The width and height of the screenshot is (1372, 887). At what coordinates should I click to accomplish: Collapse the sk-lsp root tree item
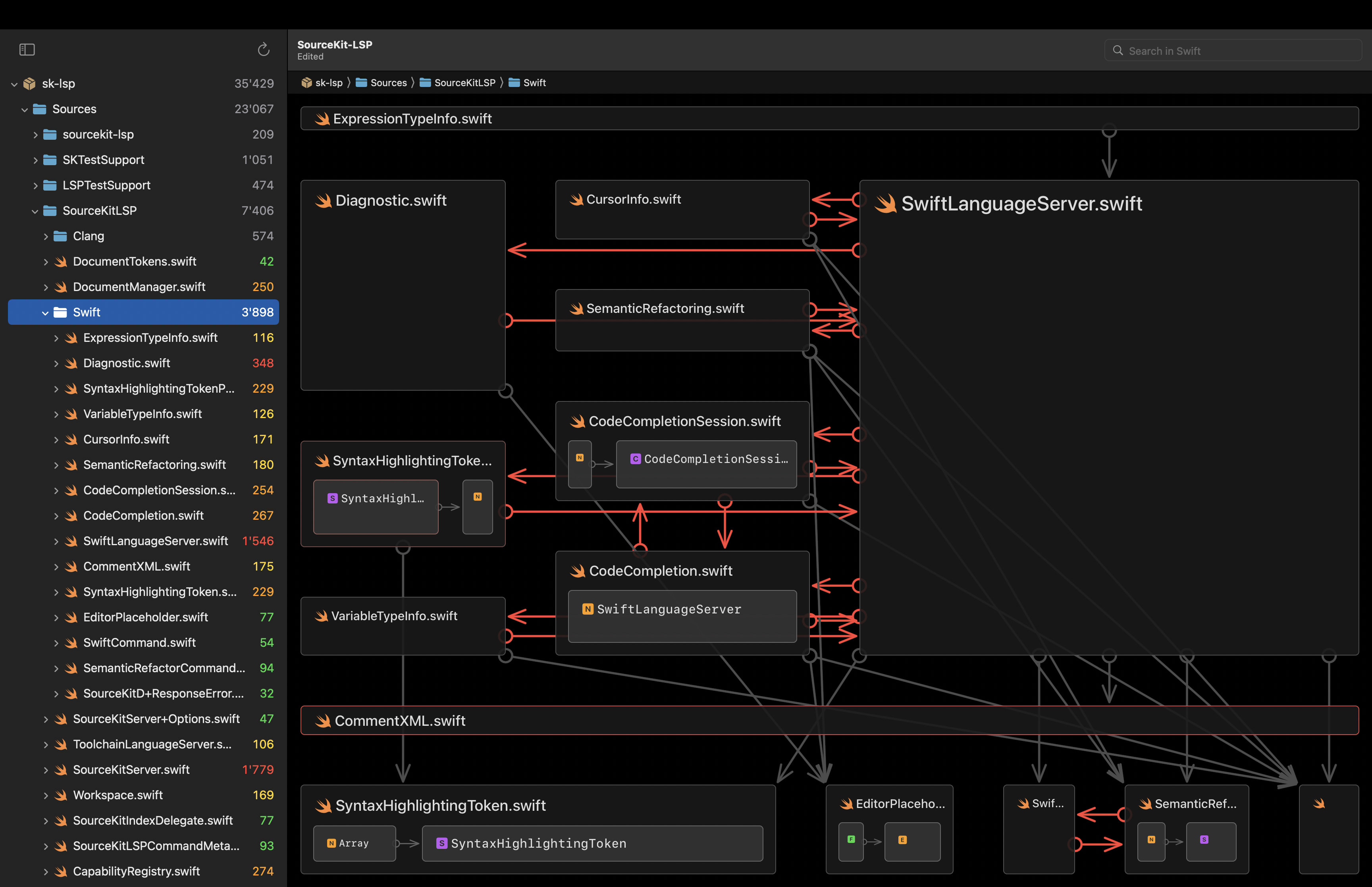14,84
